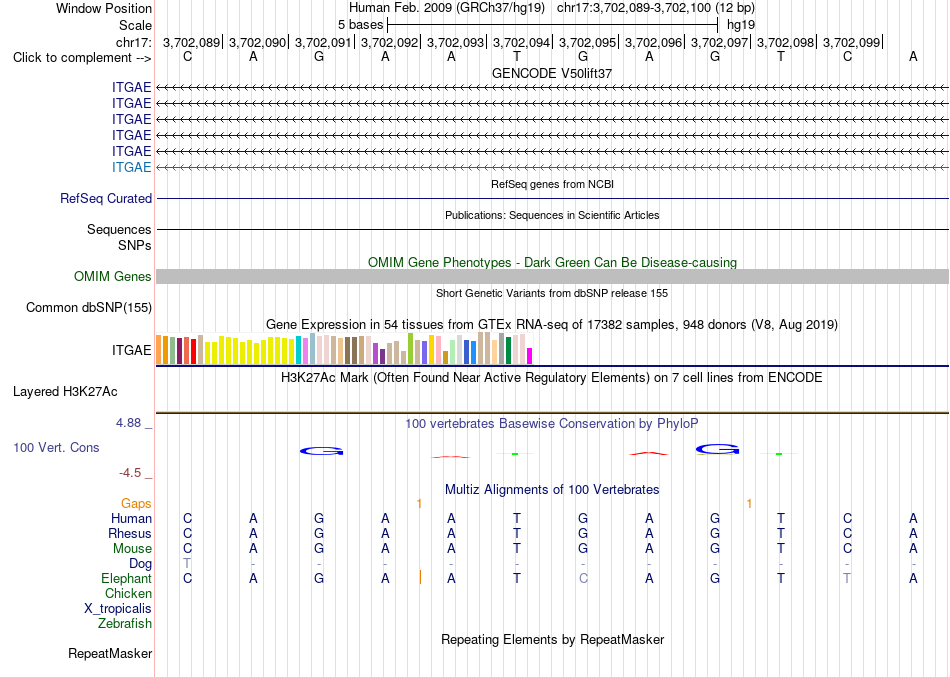Click 'Publications: Sequences in Scientific Articles' title

(x=552, y=215)
